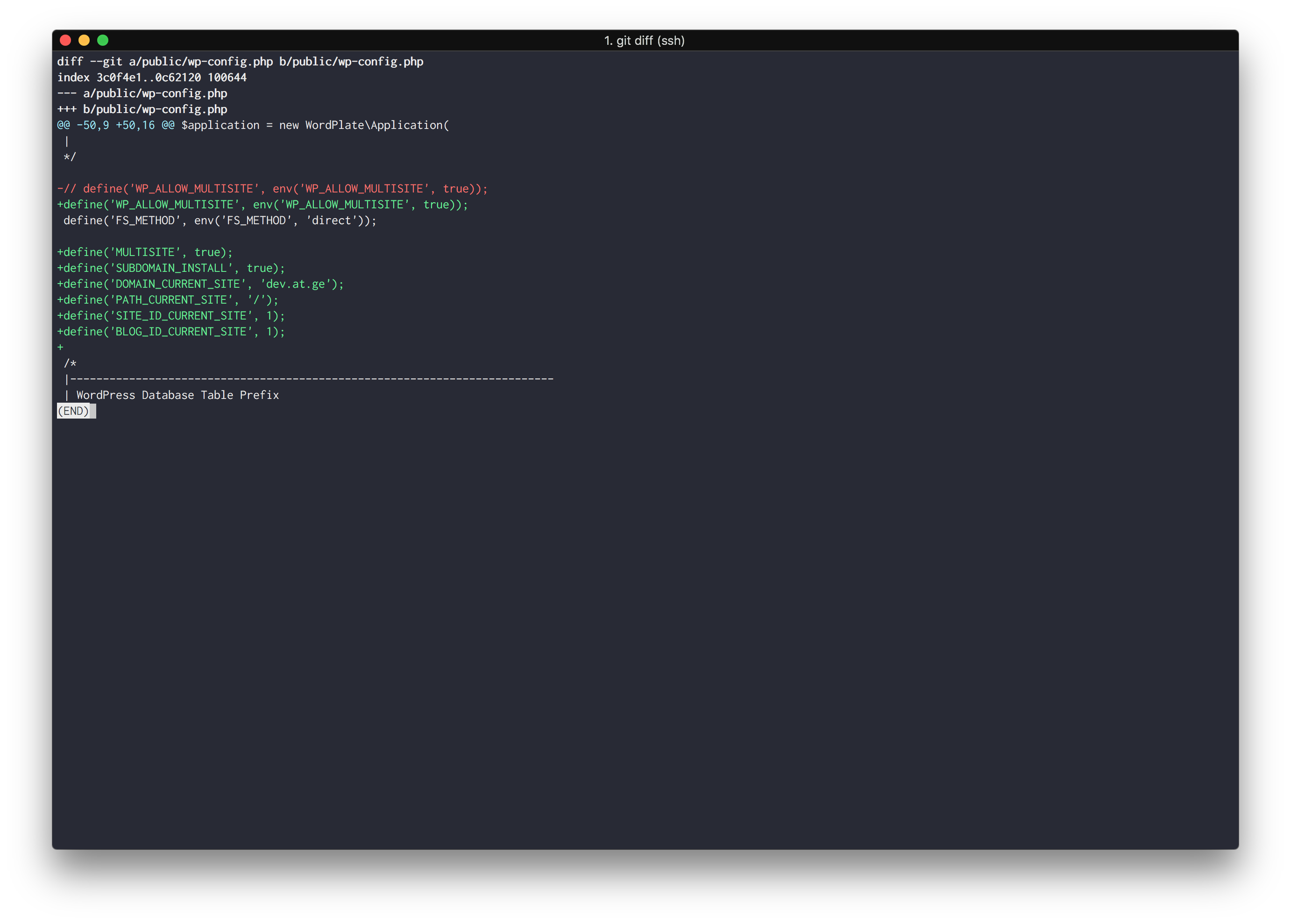Select the diff --git header line
This screenshot has width=1291, height=924.
tap(239, 62)
